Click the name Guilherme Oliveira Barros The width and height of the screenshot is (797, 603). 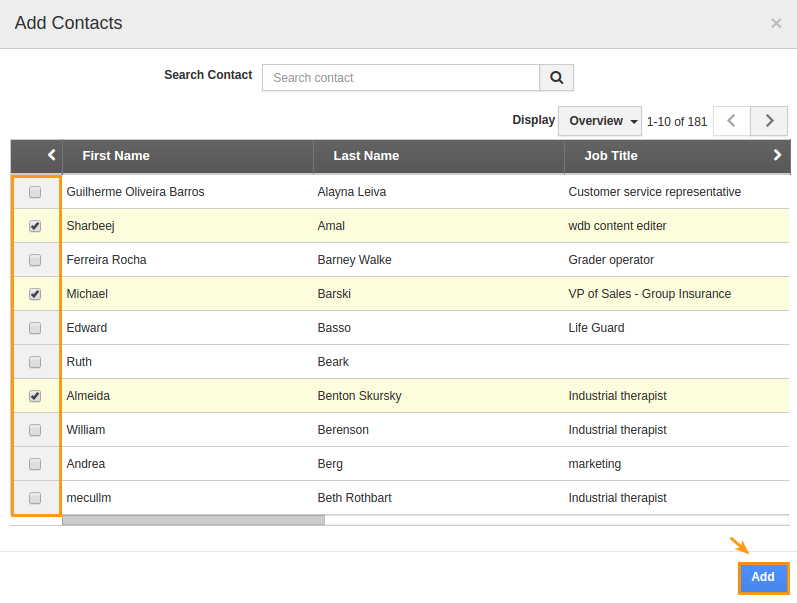135,192
